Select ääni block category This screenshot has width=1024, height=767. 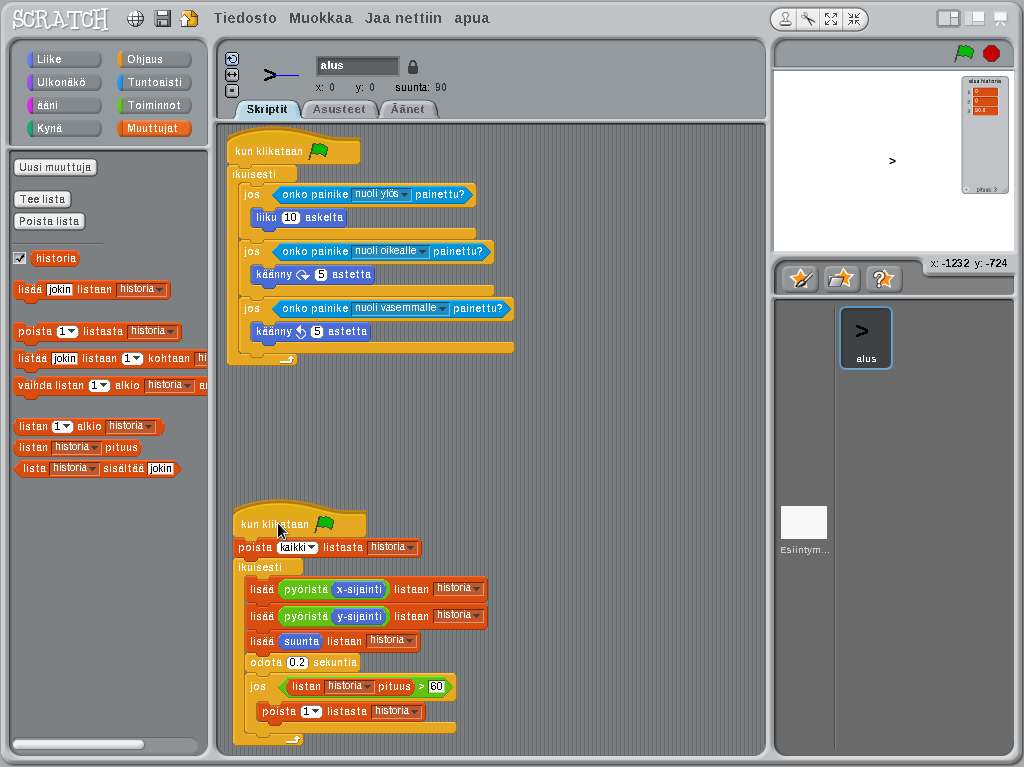[64, 105]
